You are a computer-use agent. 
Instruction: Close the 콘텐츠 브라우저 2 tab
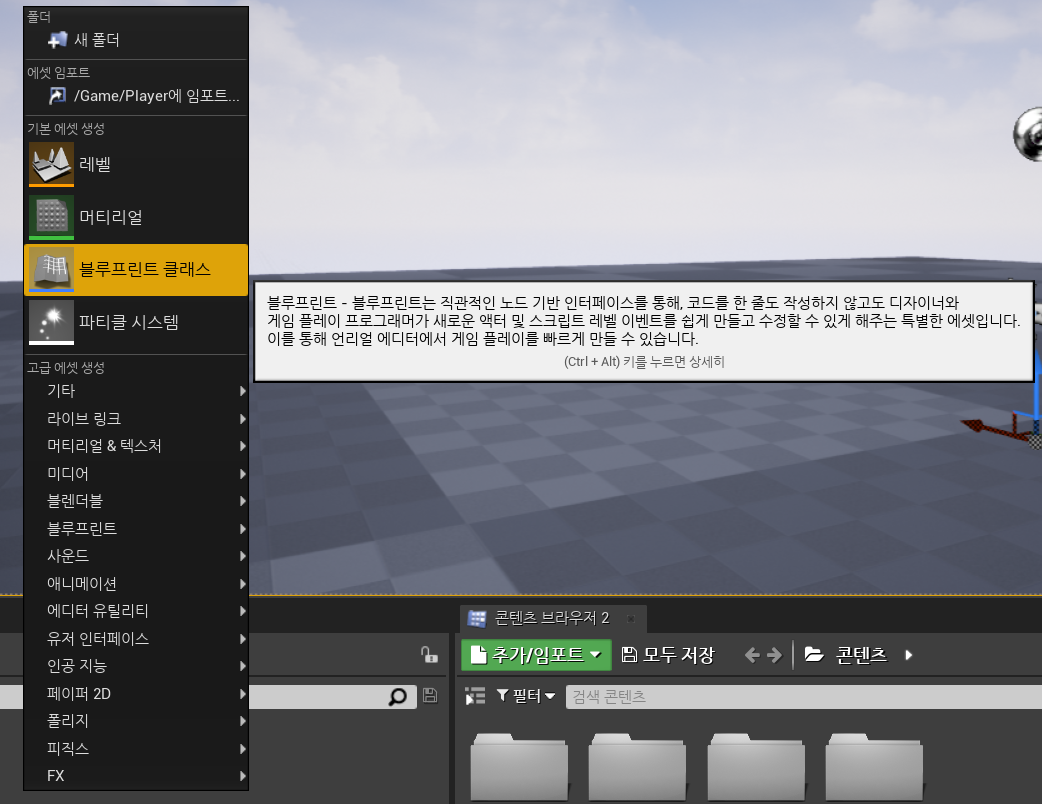tap(631, 619)
